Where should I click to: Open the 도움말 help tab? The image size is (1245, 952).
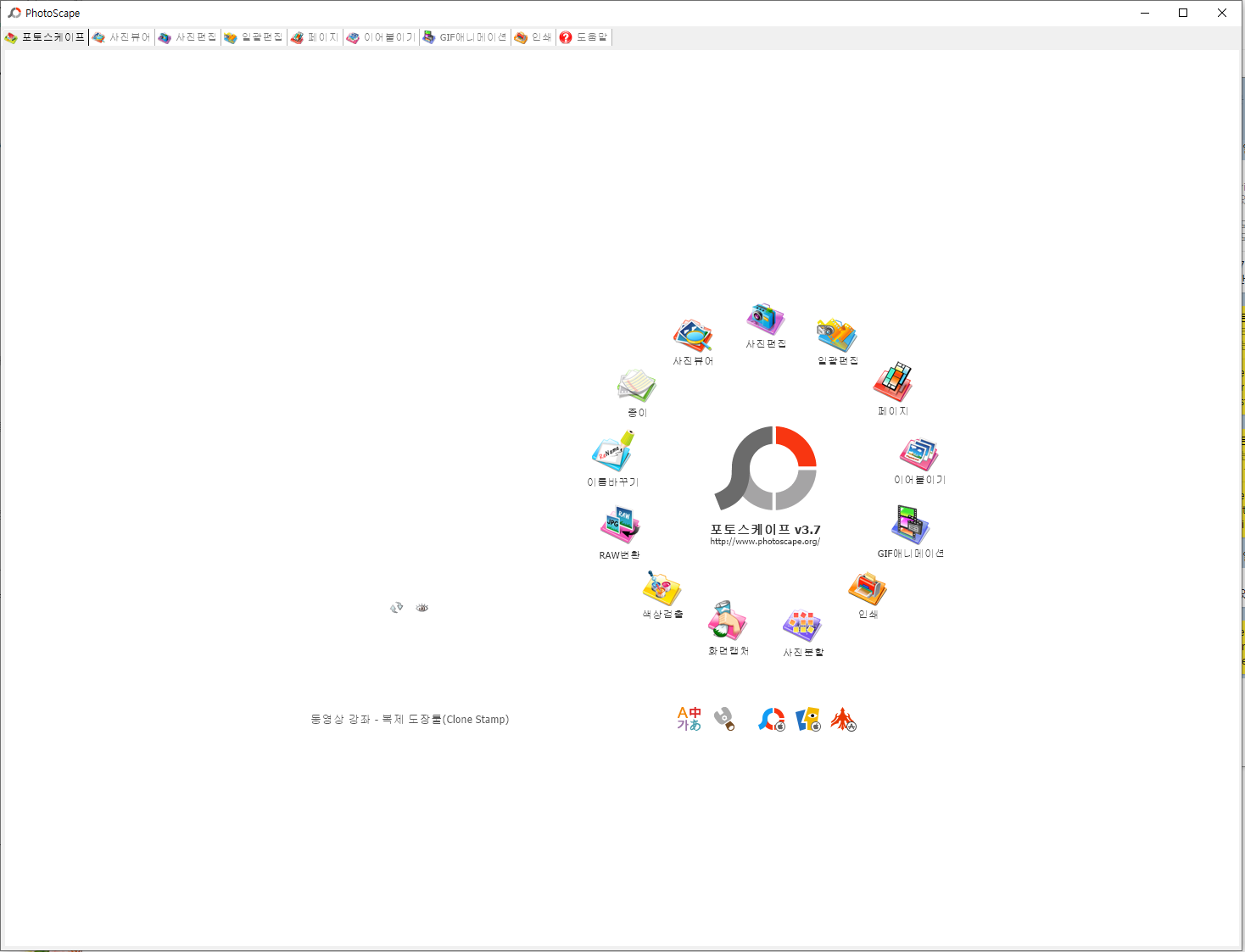coord(583,37)
